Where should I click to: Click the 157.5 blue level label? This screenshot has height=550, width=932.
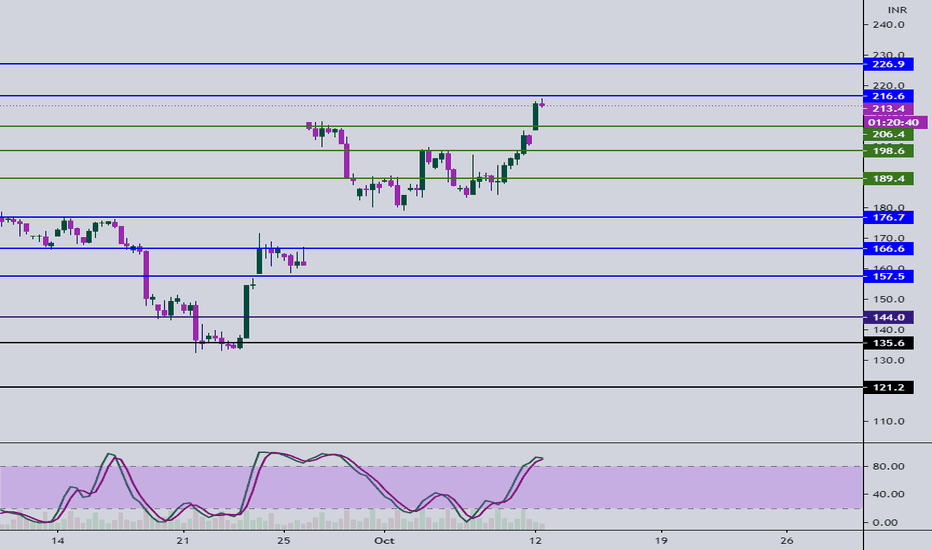click(888, 276)
